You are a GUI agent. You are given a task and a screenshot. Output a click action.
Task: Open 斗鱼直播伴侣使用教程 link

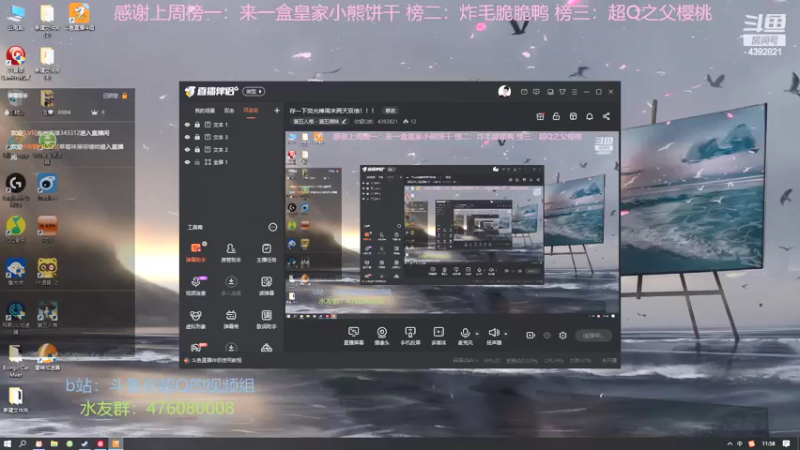(x=217, y=360)
